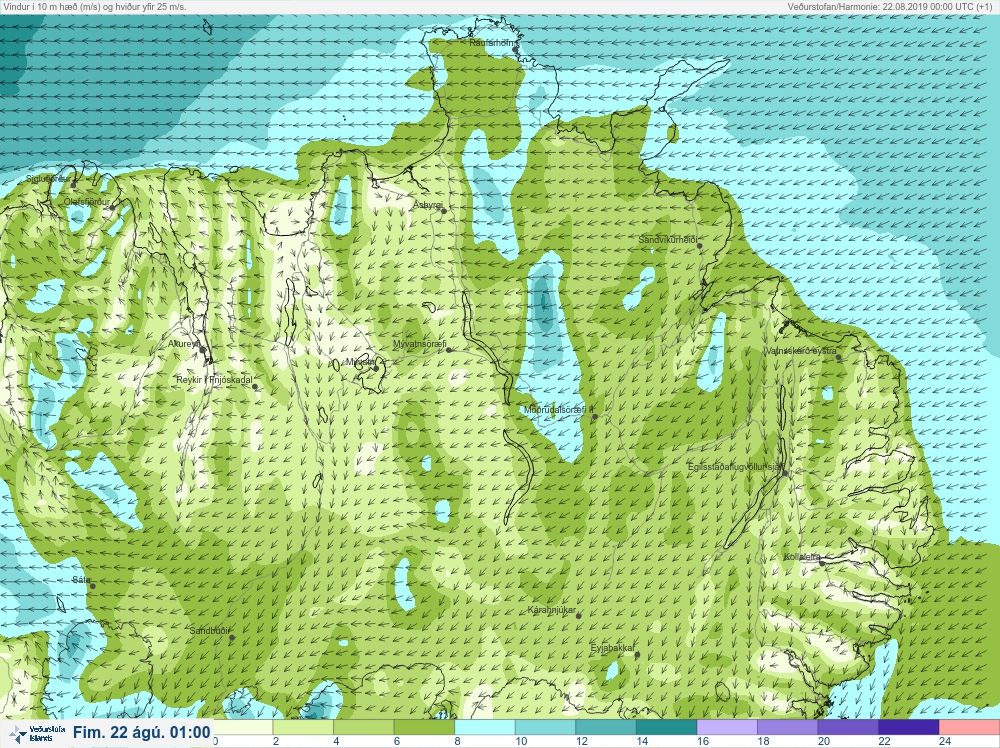Click the Sandvíkurheiði station label
The height and width of the screenshot is (748, 1000).
668,240
